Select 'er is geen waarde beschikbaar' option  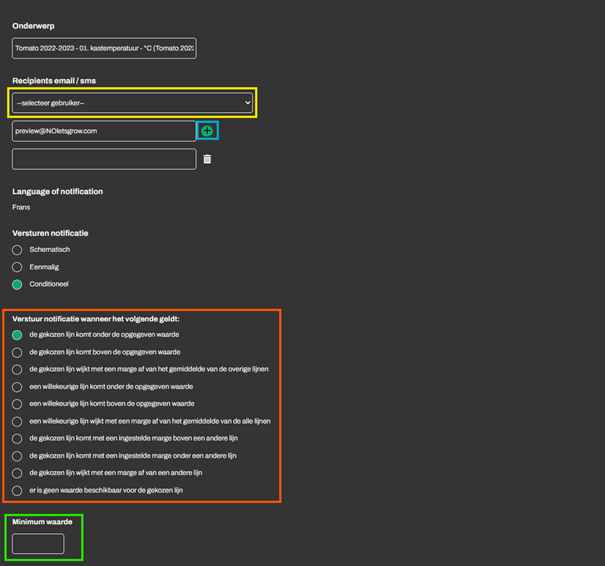17,491
